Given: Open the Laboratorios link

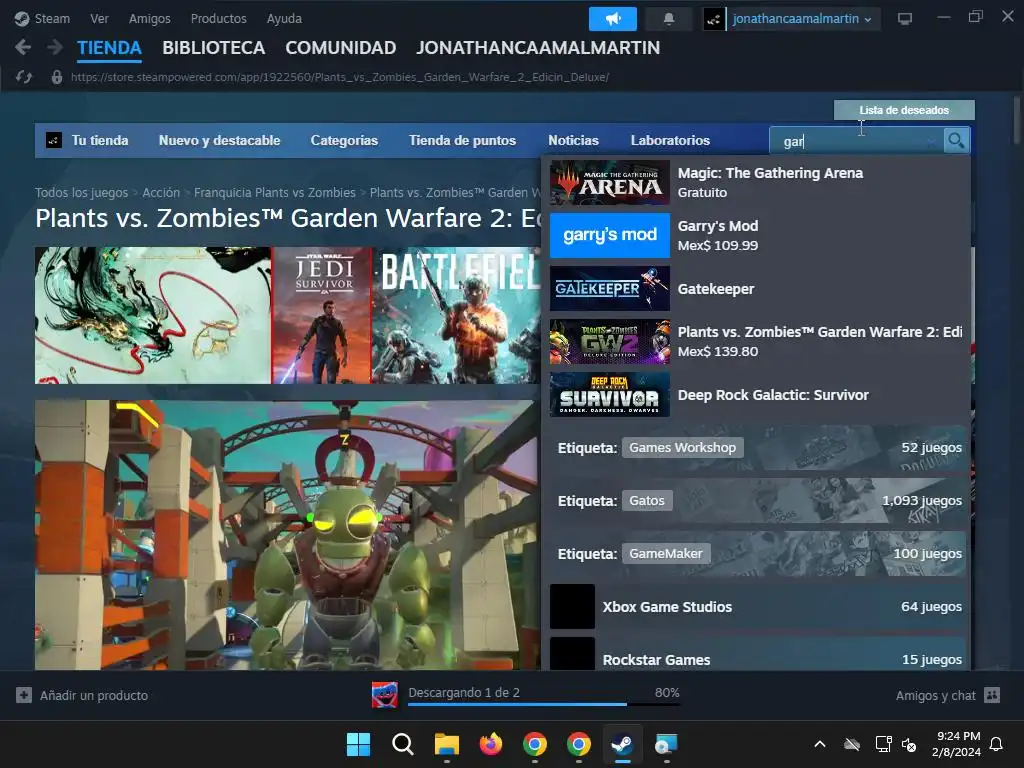Looking at the screenshot, I should coord(670,140).
